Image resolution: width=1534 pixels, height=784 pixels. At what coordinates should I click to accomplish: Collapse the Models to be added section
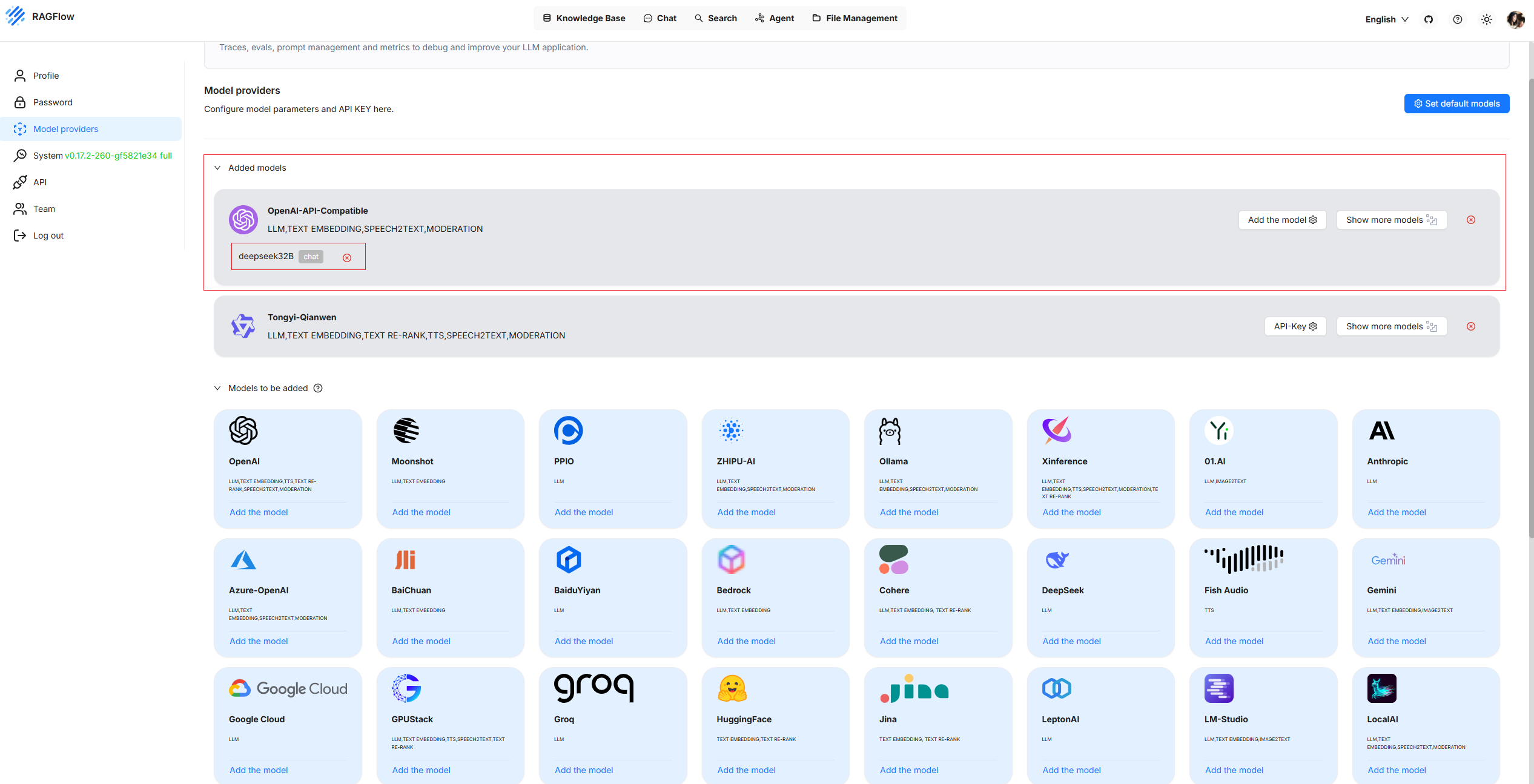pyautogui.click(x=217, y=388)
